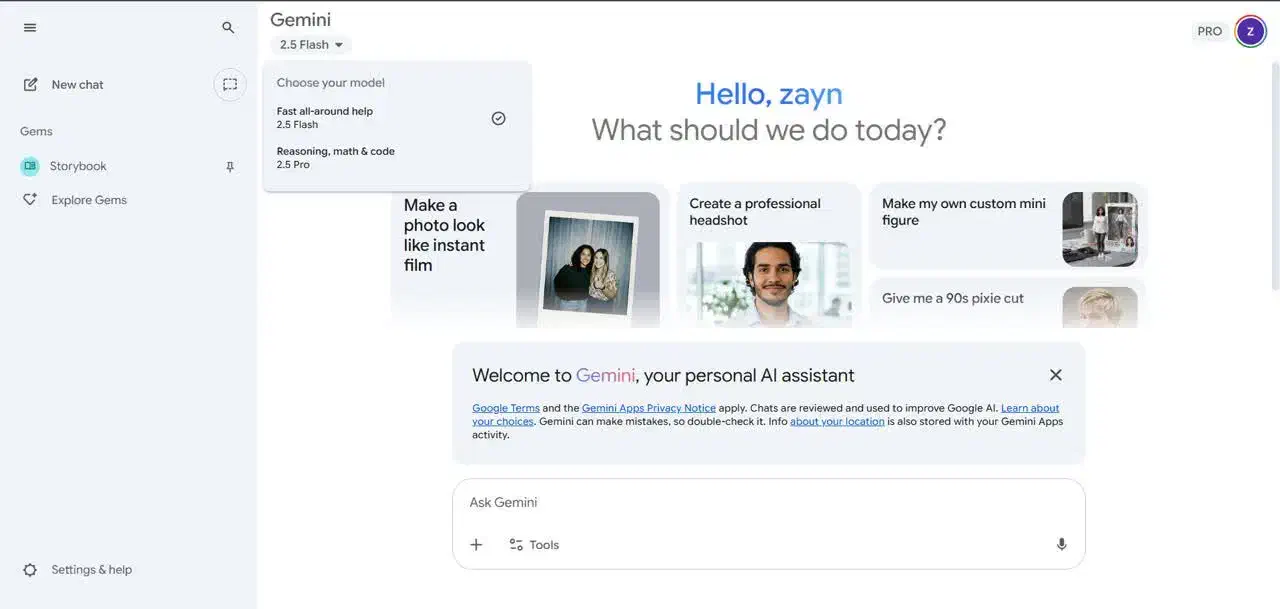This screenshot has width=1280, height=609.
Task: Click the Tools sliders icon in the prompt box
Action: tap(516, 545)
